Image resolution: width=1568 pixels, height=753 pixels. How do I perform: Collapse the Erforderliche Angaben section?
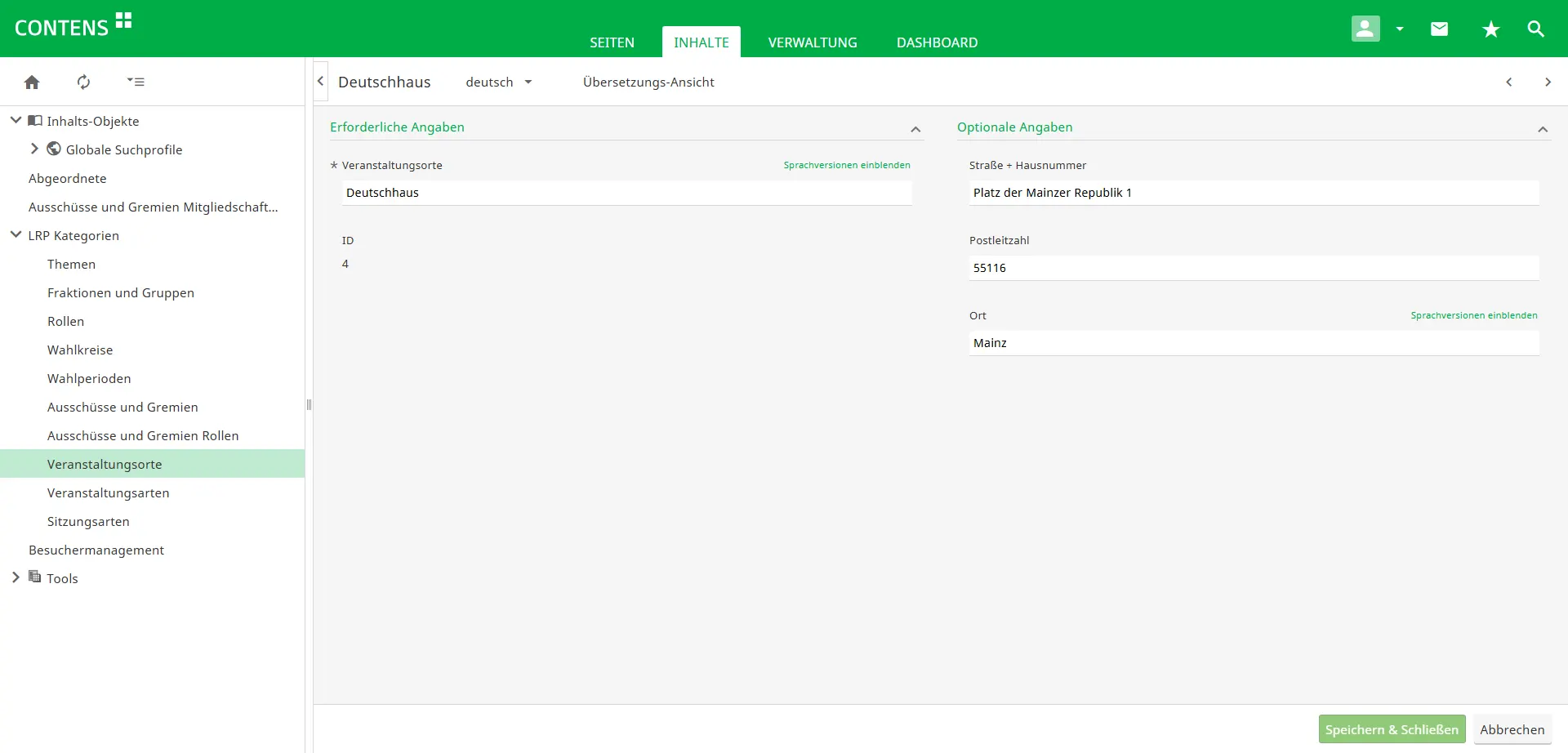pyautogui.click(x=915, y=129)
